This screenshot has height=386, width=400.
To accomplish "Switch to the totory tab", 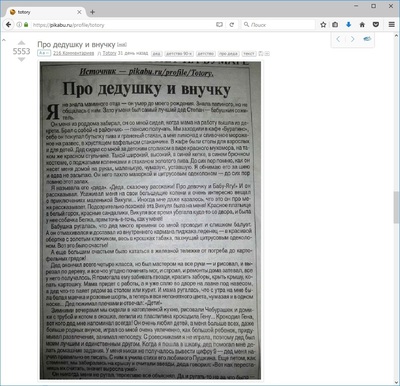I will click(x=45, y=12).
